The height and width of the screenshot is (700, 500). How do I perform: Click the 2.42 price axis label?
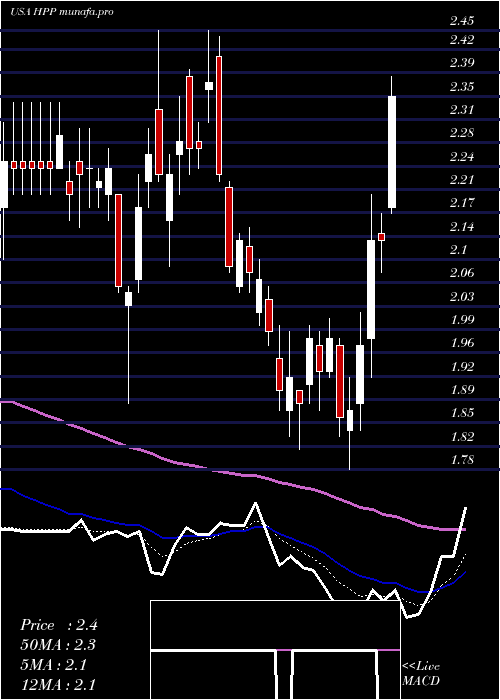point(462,40)
